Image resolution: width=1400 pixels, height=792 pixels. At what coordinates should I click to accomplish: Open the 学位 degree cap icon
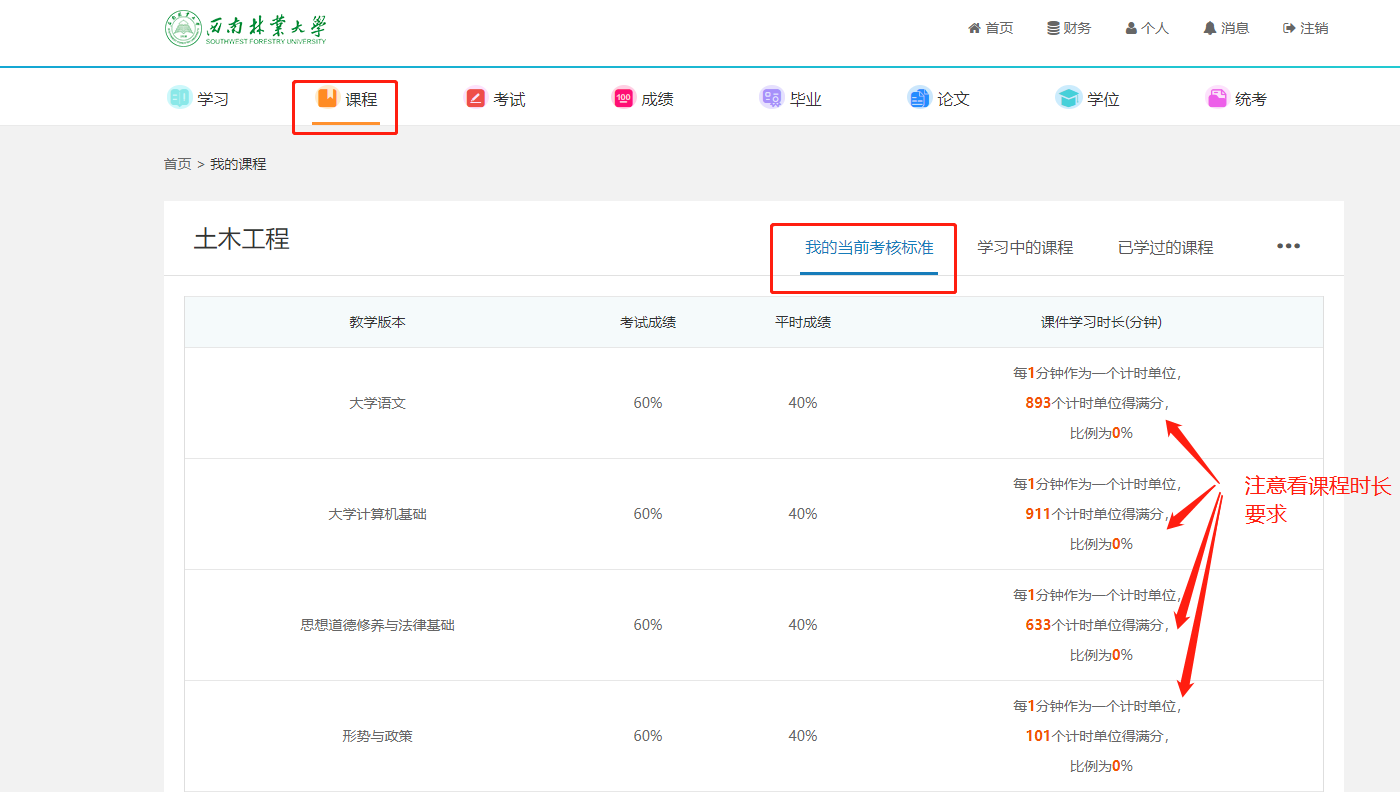1068,98
